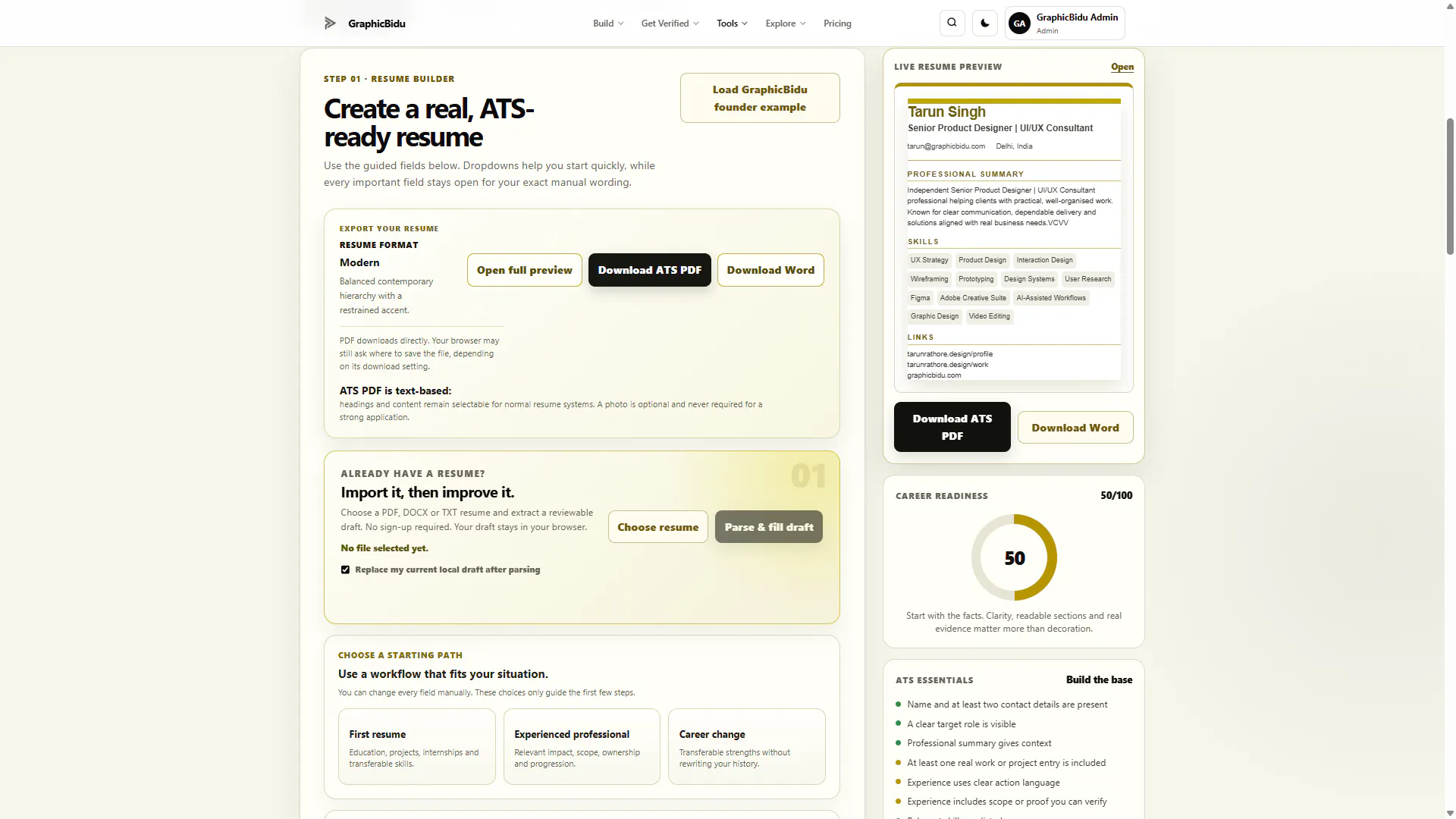Click 'Import it, then improve it.' heading
This screenshot has width=1456, height=819.
(x=428, y=493)
